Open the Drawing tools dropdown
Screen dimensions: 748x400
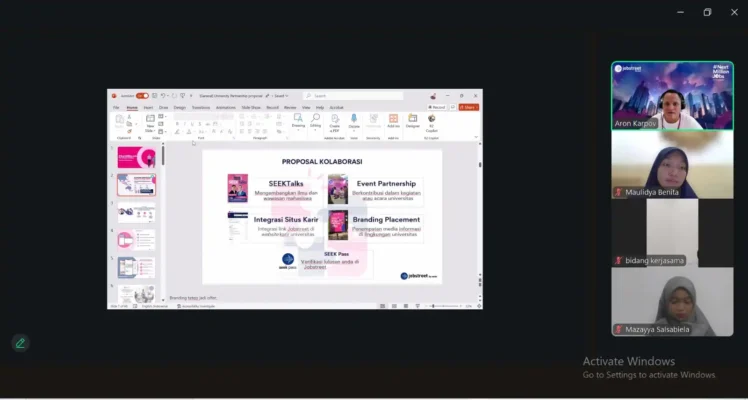(298, 122)
